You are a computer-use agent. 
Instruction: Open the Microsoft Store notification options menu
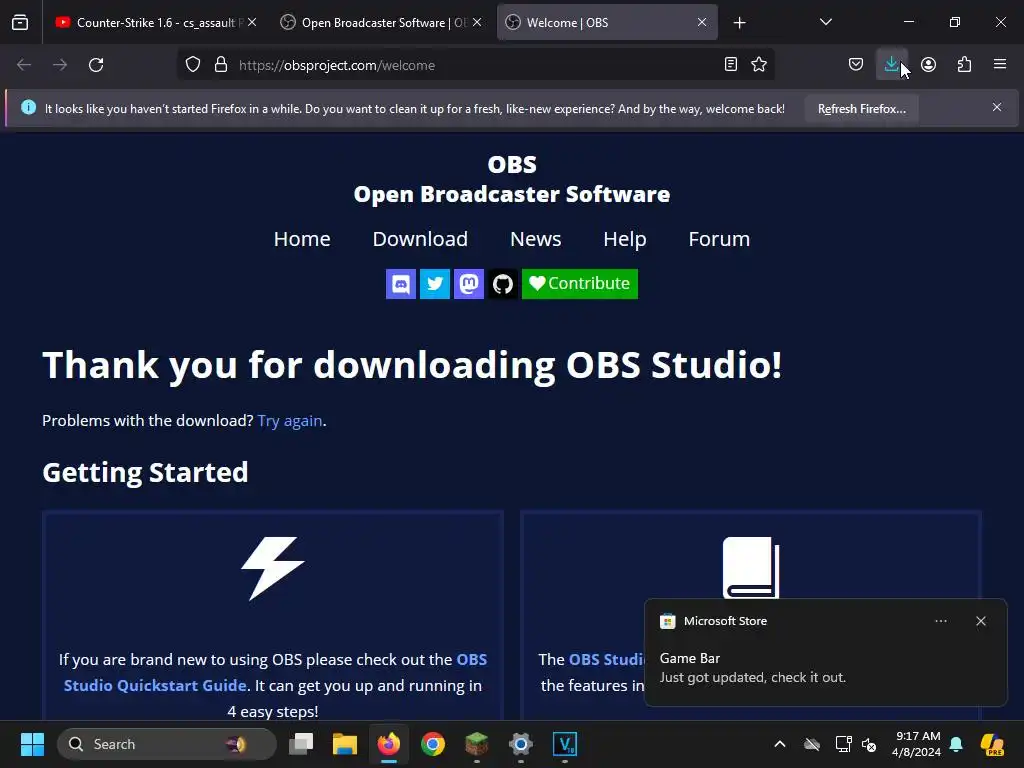(940, 621)
